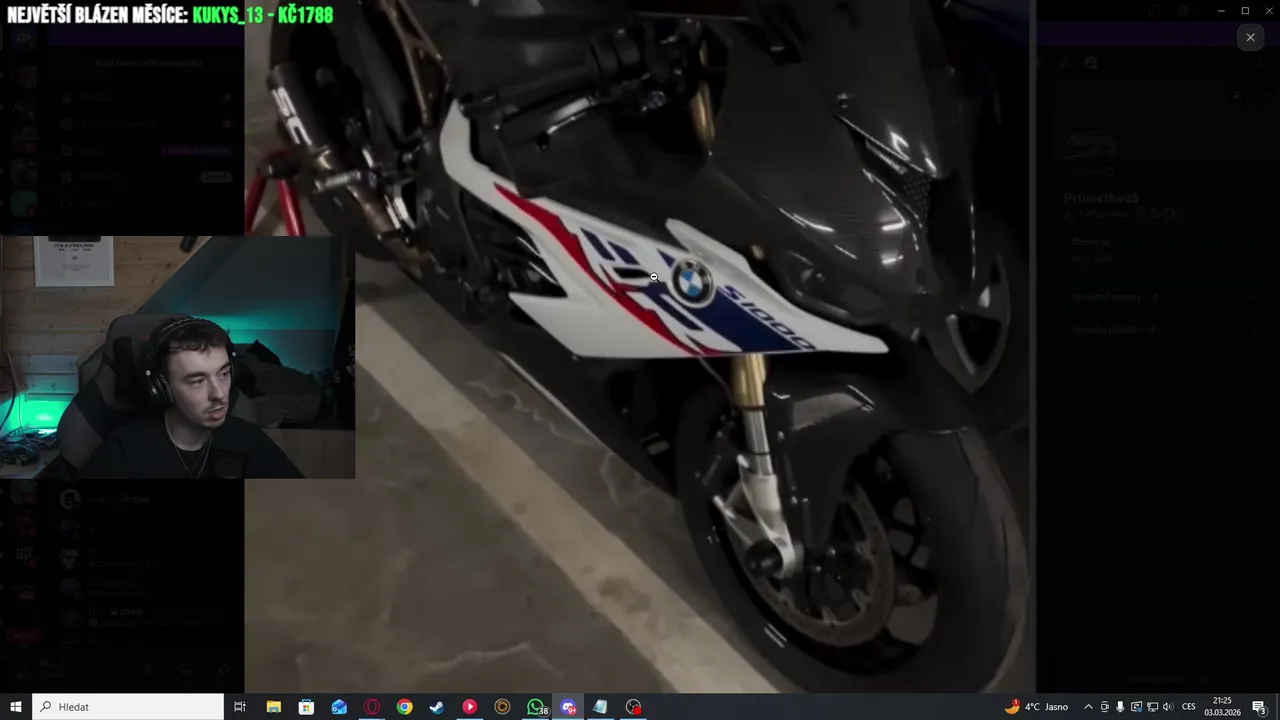Click the Meet Now tray icon

click(x=1104, y=707)
